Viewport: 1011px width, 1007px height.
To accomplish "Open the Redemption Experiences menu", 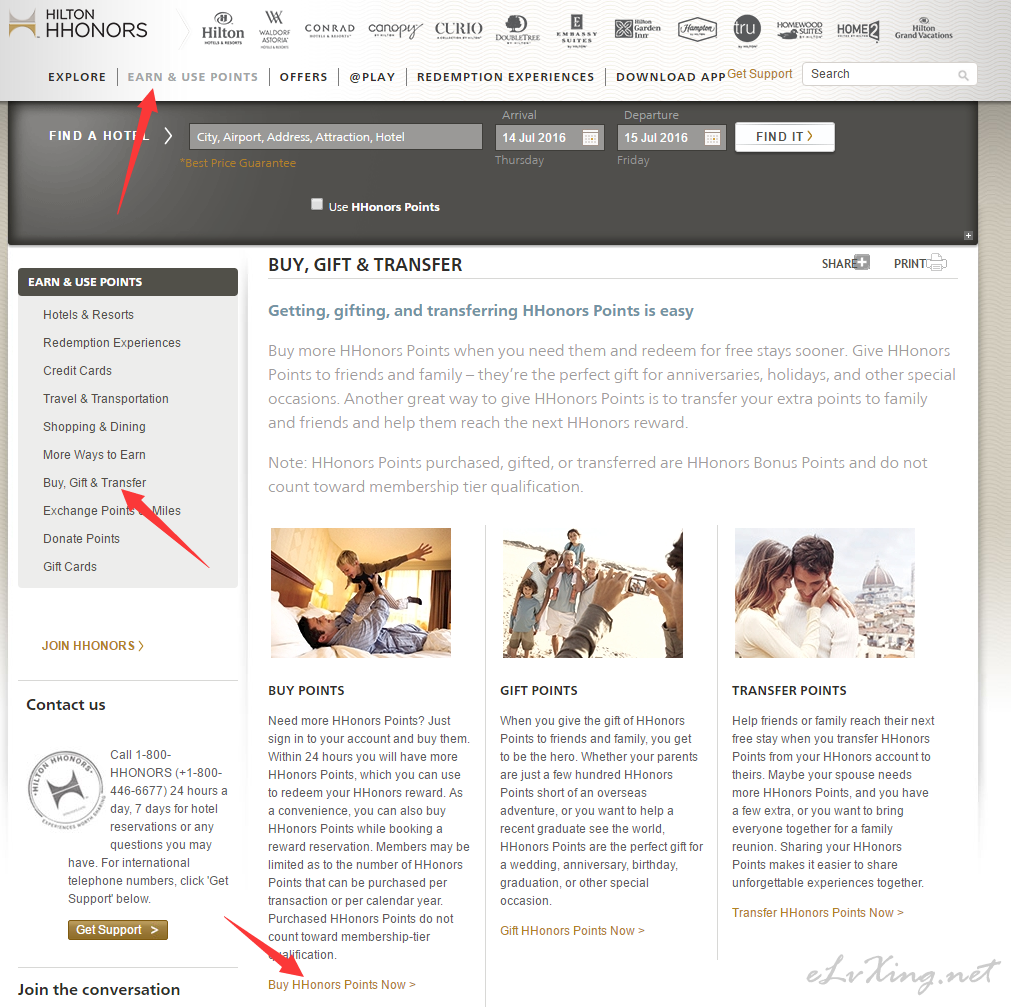I will pos(506,77).
